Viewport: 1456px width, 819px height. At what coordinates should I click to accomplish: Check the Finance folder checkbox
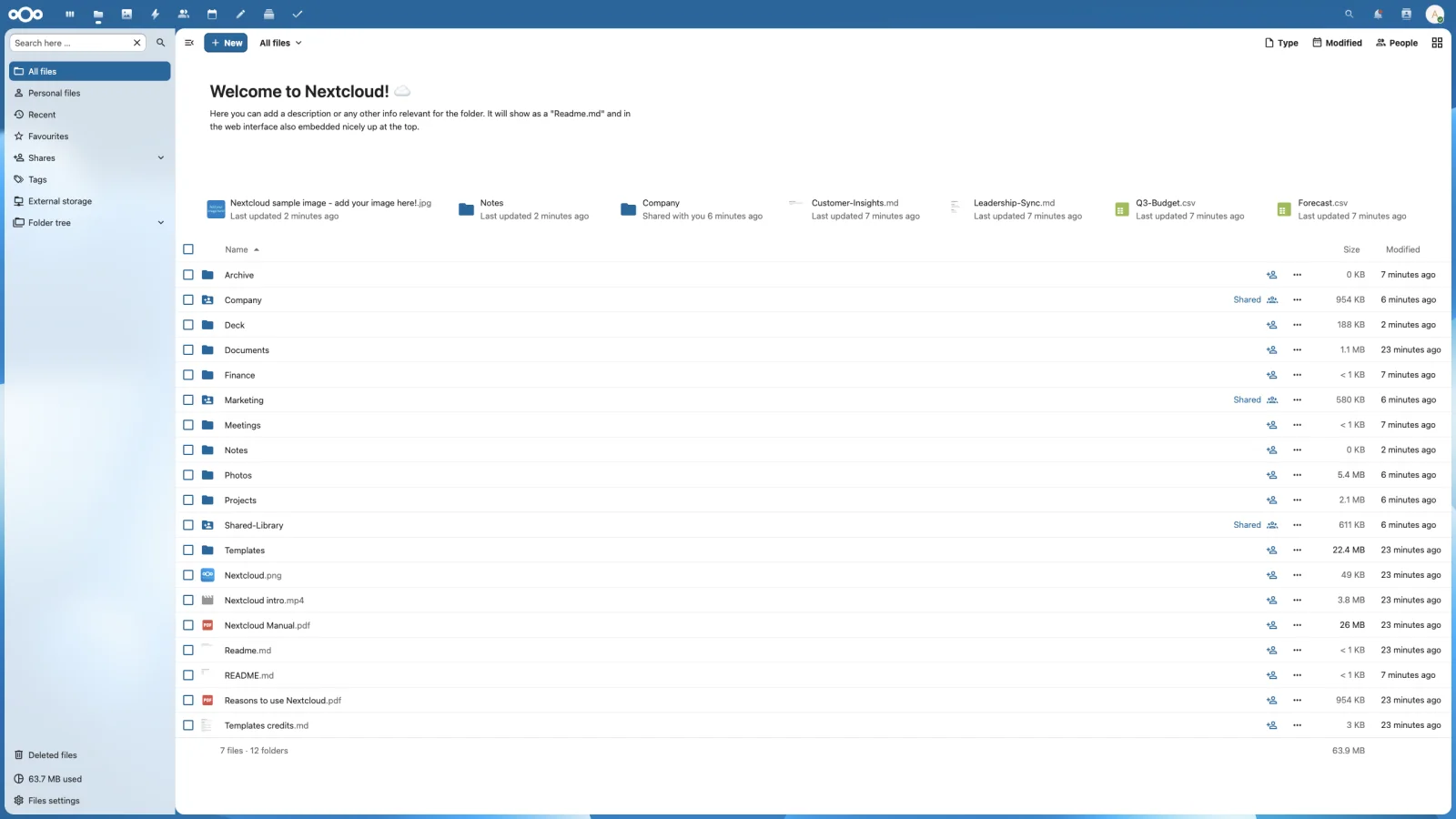[x=188, y=375]
